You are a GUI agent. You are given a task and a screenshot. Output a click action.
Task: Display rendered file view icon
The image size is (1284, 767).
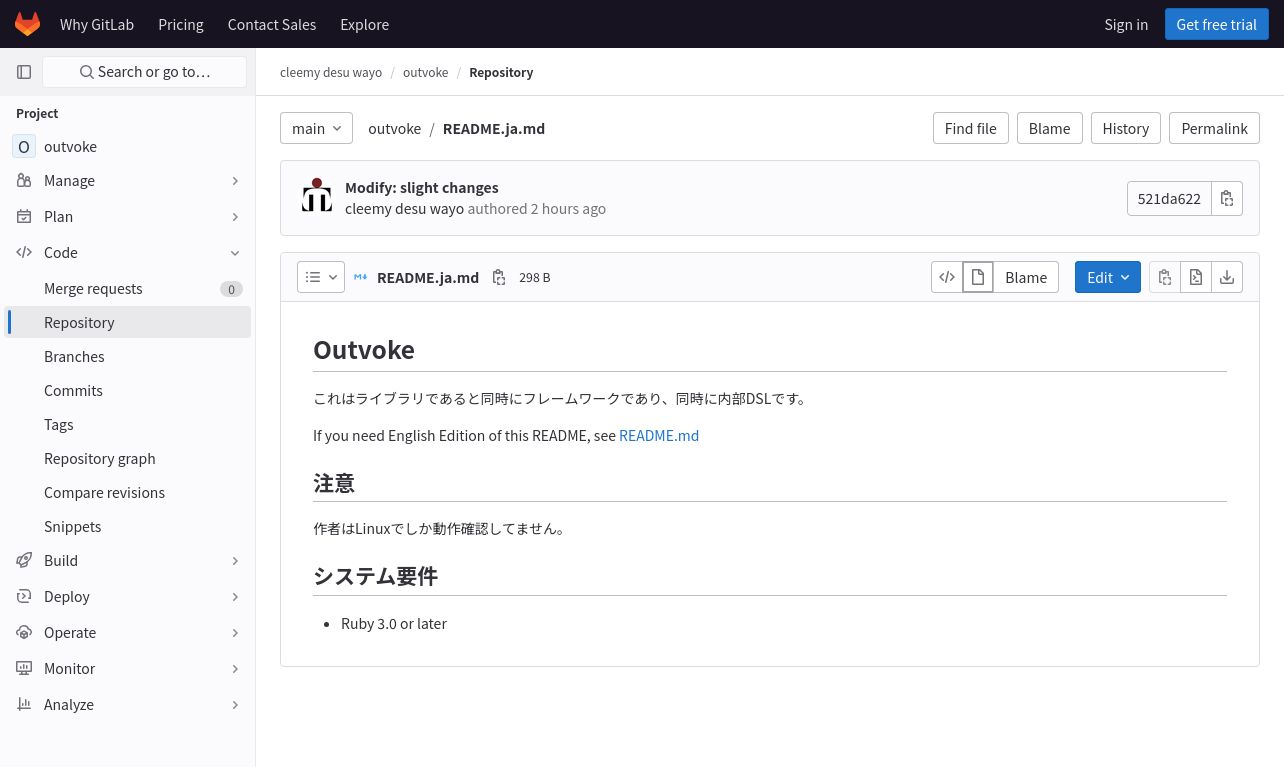point(978,277)
